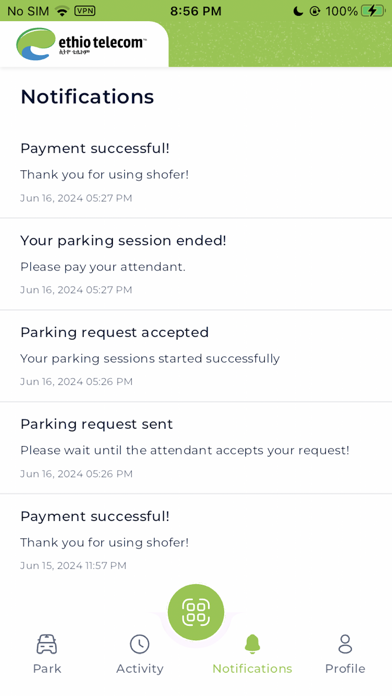The image size is (392, 696).
Task: Tap the QR code scan button
Action: tap(196, 612)
